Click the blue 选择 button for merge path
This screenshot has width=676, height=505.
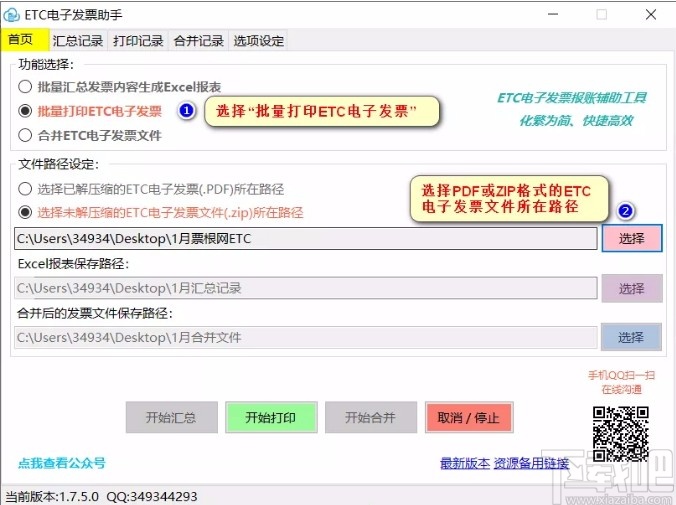tap(632, 337)
